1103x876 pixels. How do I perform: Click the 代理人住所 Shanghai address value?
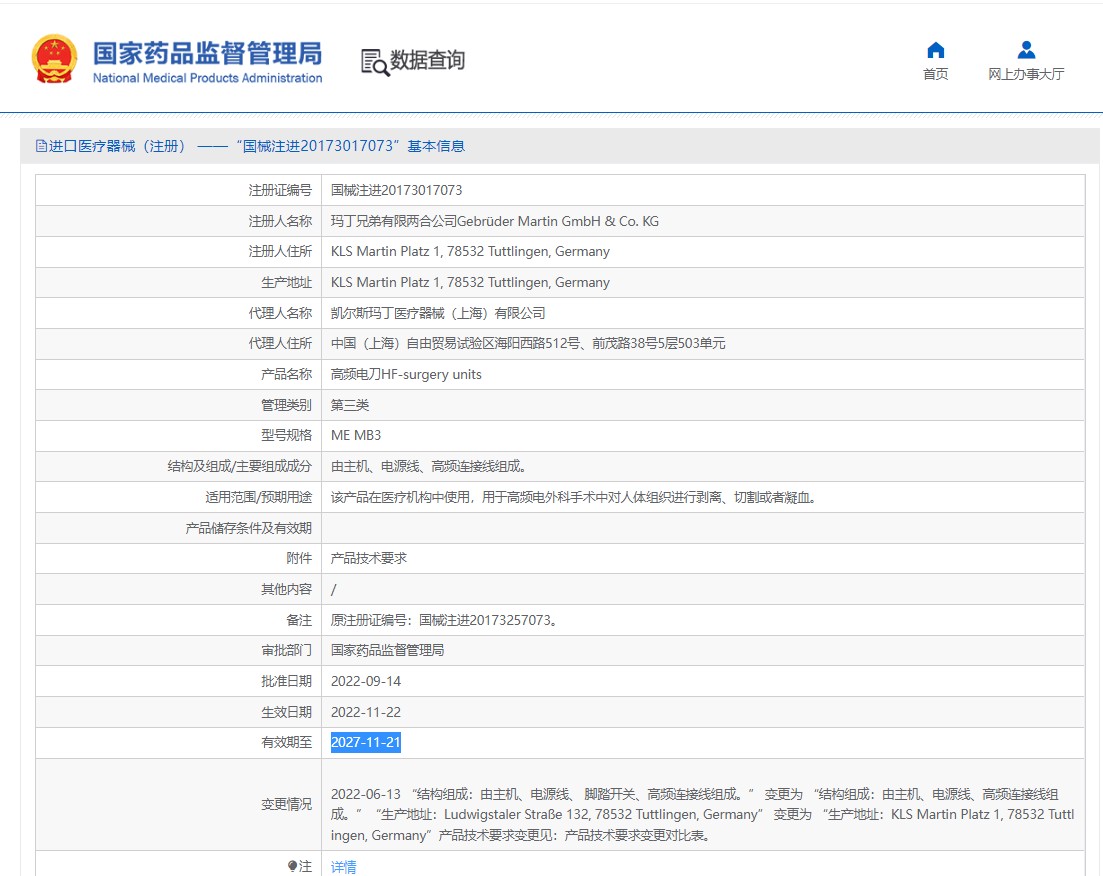[528, 343]
